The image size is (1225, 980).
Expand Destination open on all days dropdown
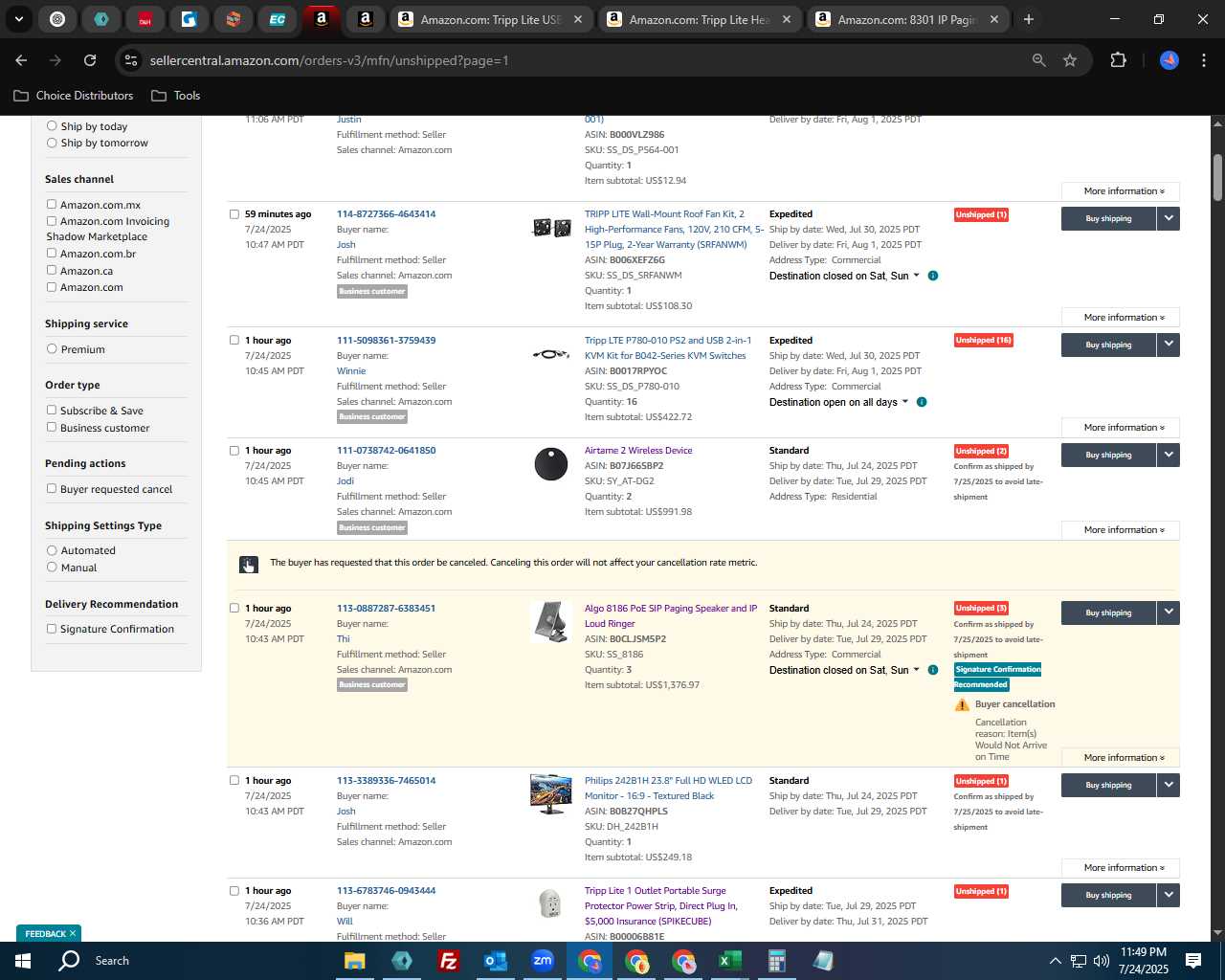click(x=838, y=402)
